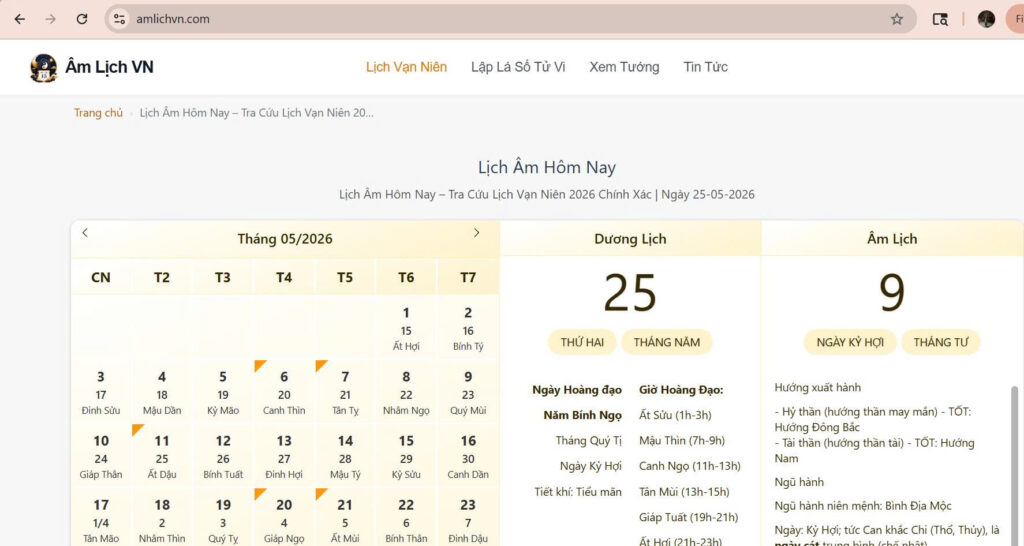Go back to previous browser page
Image resolution: width=1024 pixels, height=546 pixels.
[x=20, y=19]
